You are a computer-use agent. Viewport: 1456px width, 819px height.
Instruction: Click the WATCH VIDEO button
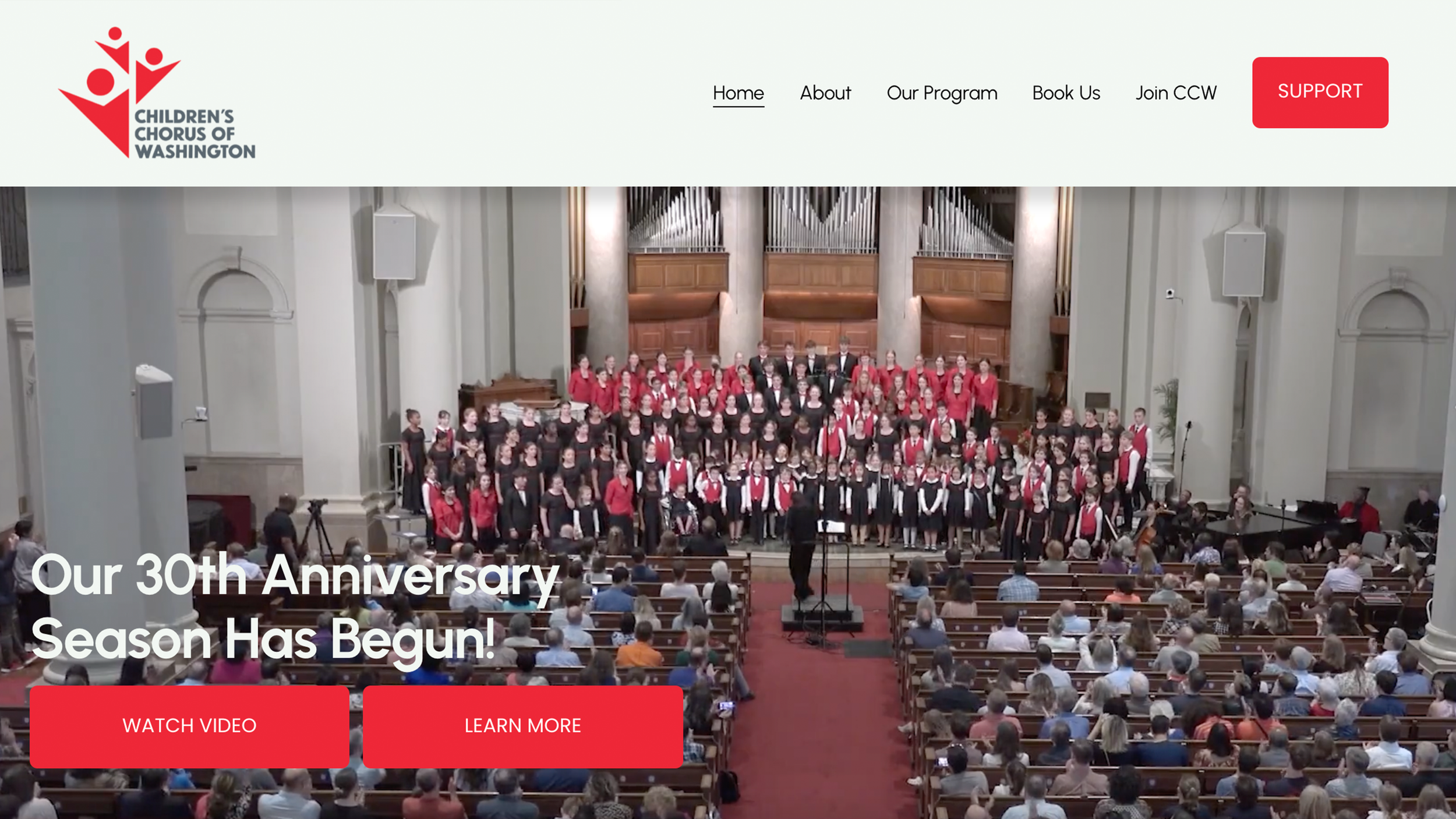[189, 726]
